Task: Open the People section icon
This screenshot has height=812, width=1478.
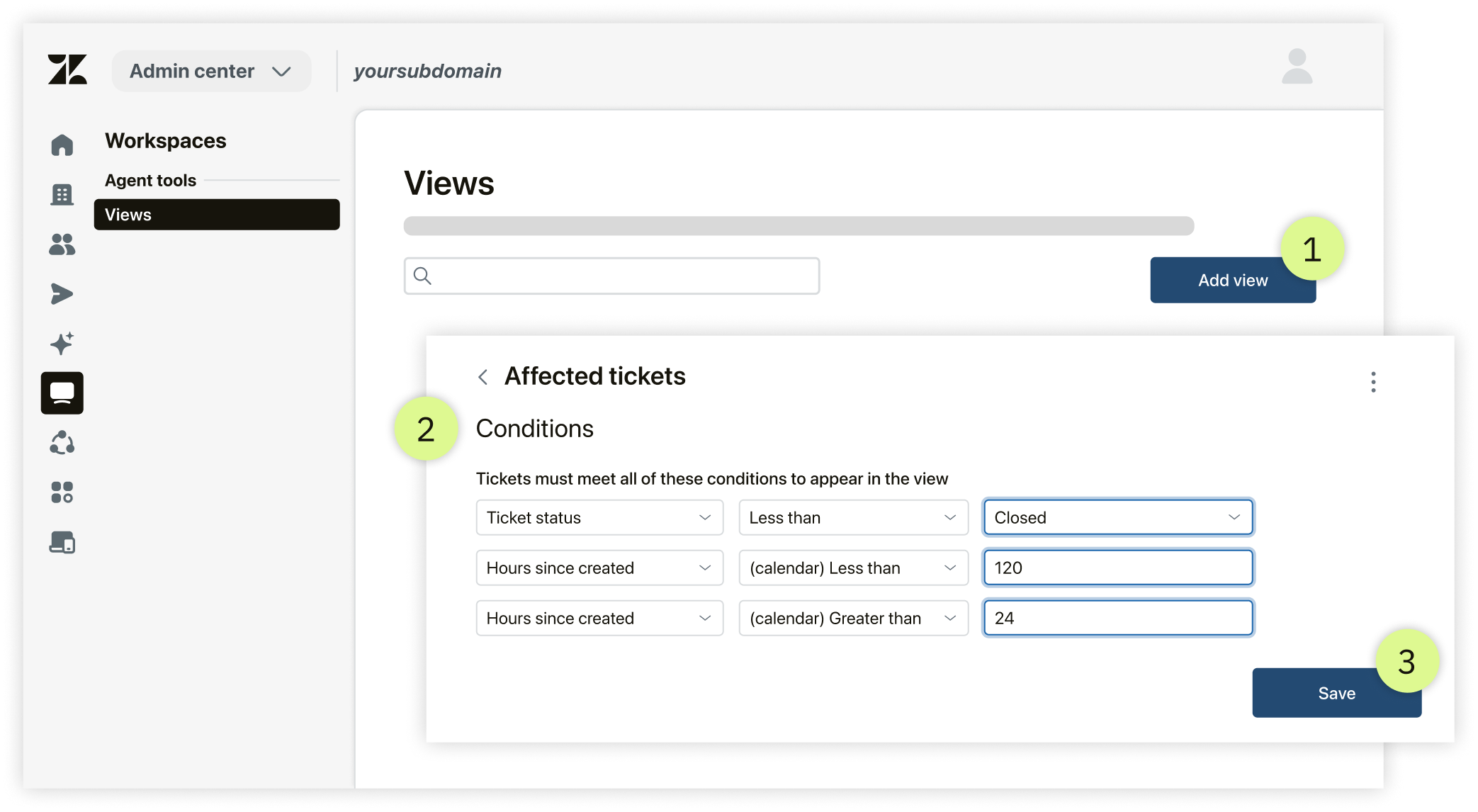Action: click(62, 244)
